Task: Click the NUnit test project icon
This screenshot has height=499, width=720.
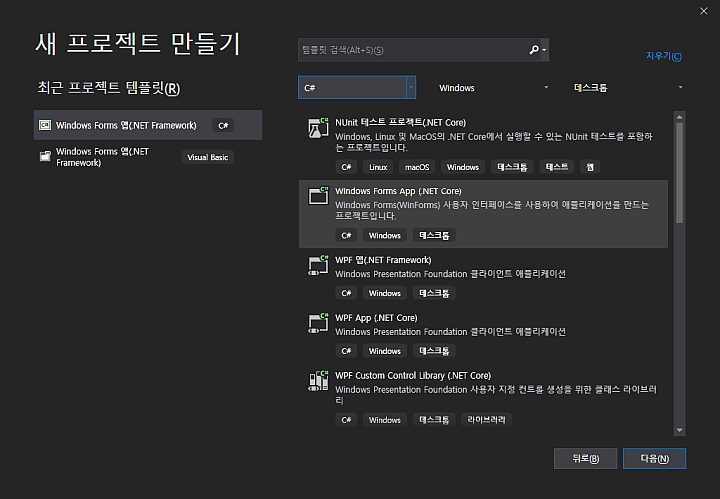Action: click(x=318, y=128)
